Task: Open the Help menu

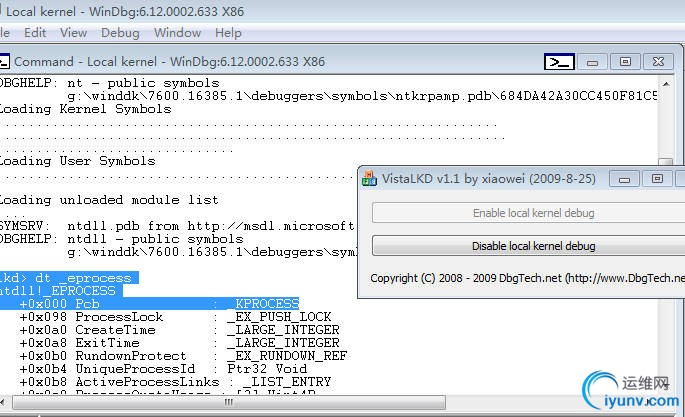Action: tap(228, 33)
